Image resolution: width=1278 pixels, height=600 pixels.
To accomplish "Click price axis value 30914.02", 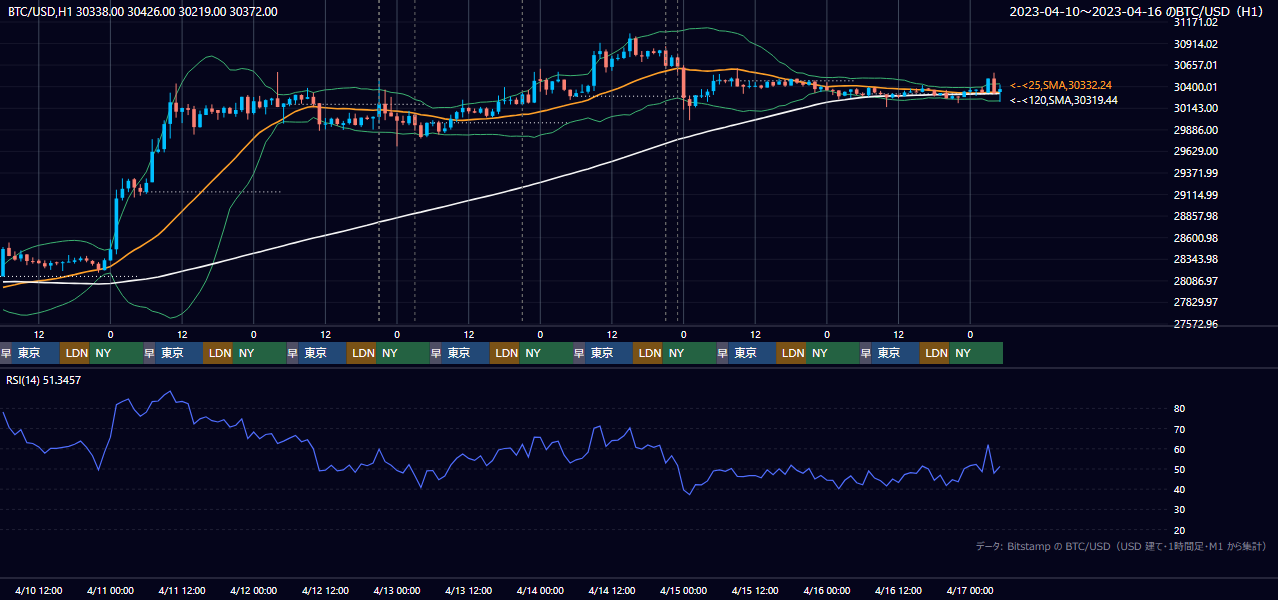I will pyautogui.click(x=1195, y=44).
